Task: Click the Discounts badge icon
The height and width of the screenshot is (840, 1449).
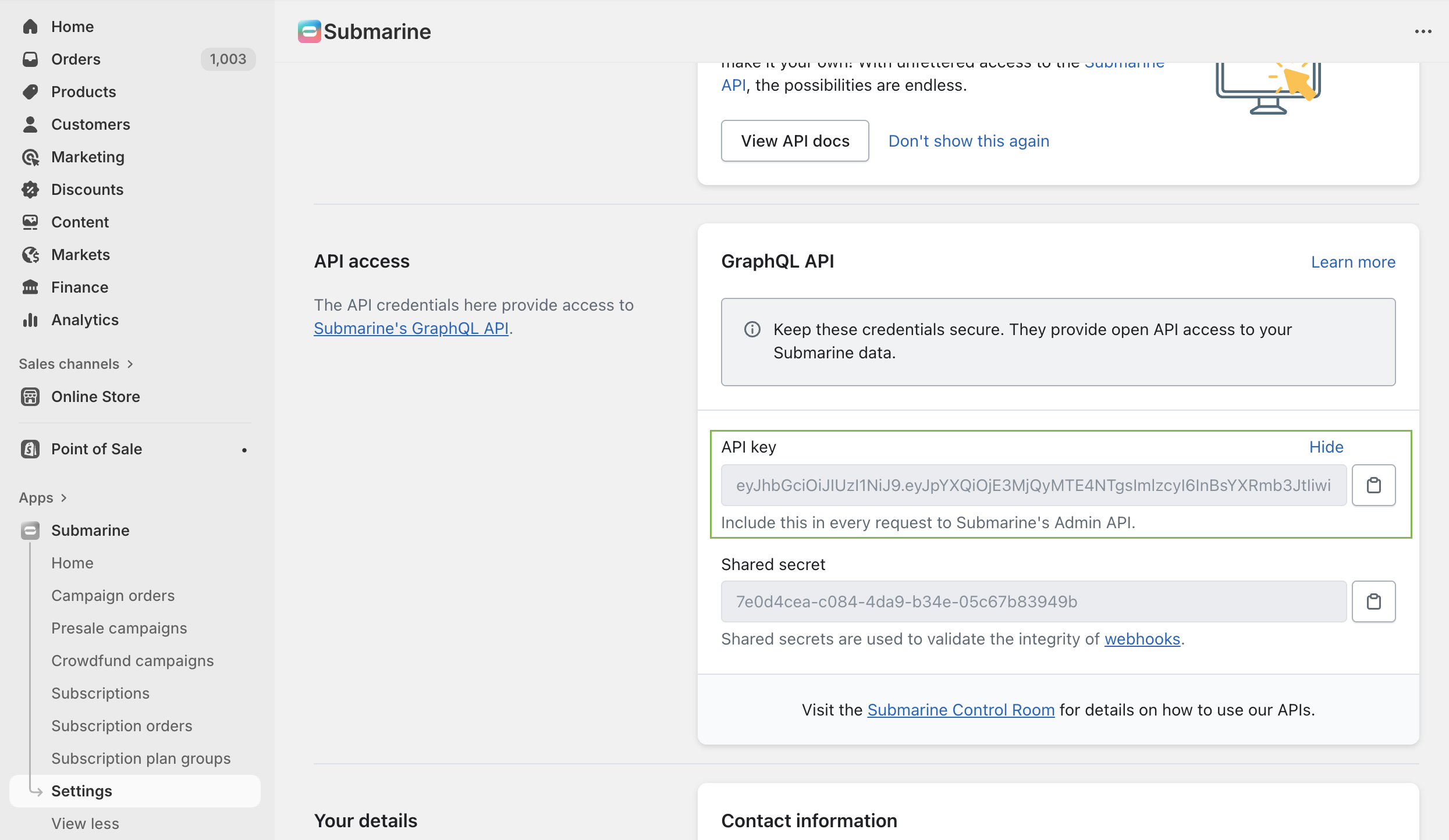Action: pyautogui.click(x=30, y=190)
